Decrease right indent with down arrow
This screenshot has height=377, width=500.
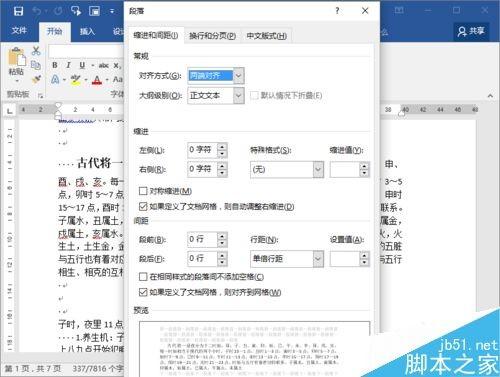point(222,173)
